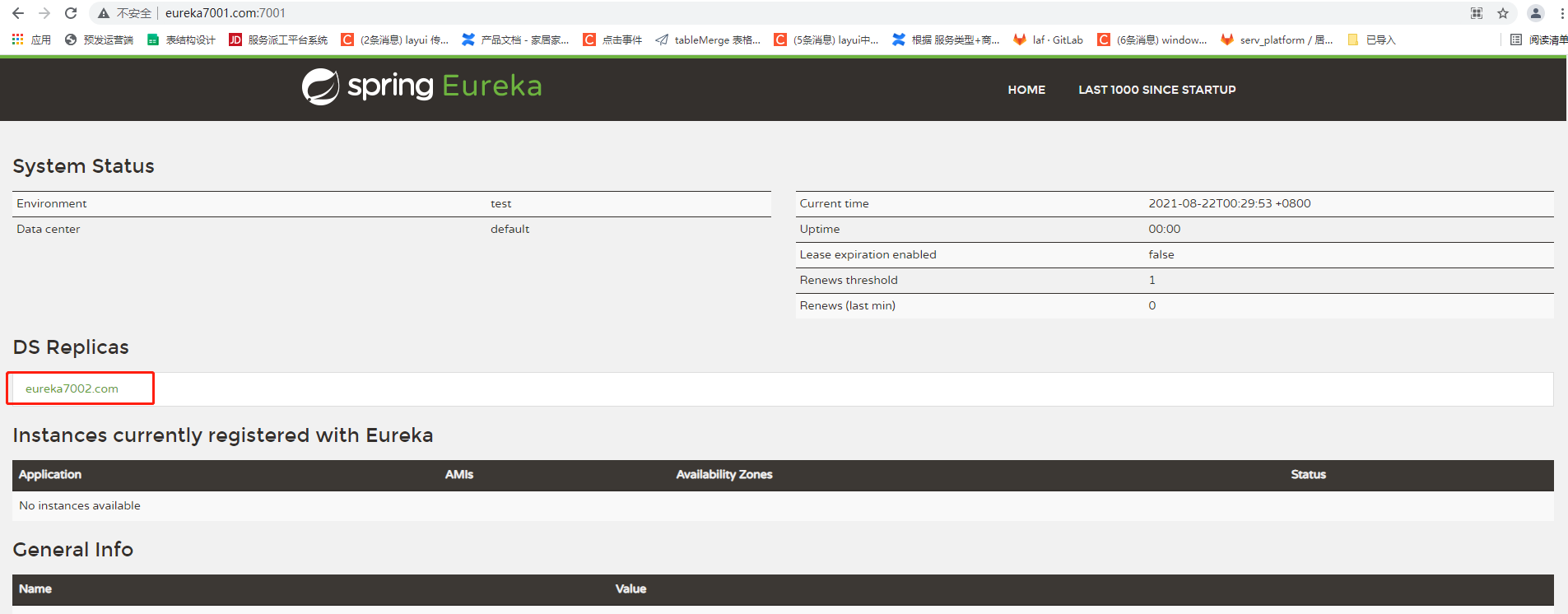Click the 'DS Replicas' heading
1568x614 pixels.
[x=71, y=347]
